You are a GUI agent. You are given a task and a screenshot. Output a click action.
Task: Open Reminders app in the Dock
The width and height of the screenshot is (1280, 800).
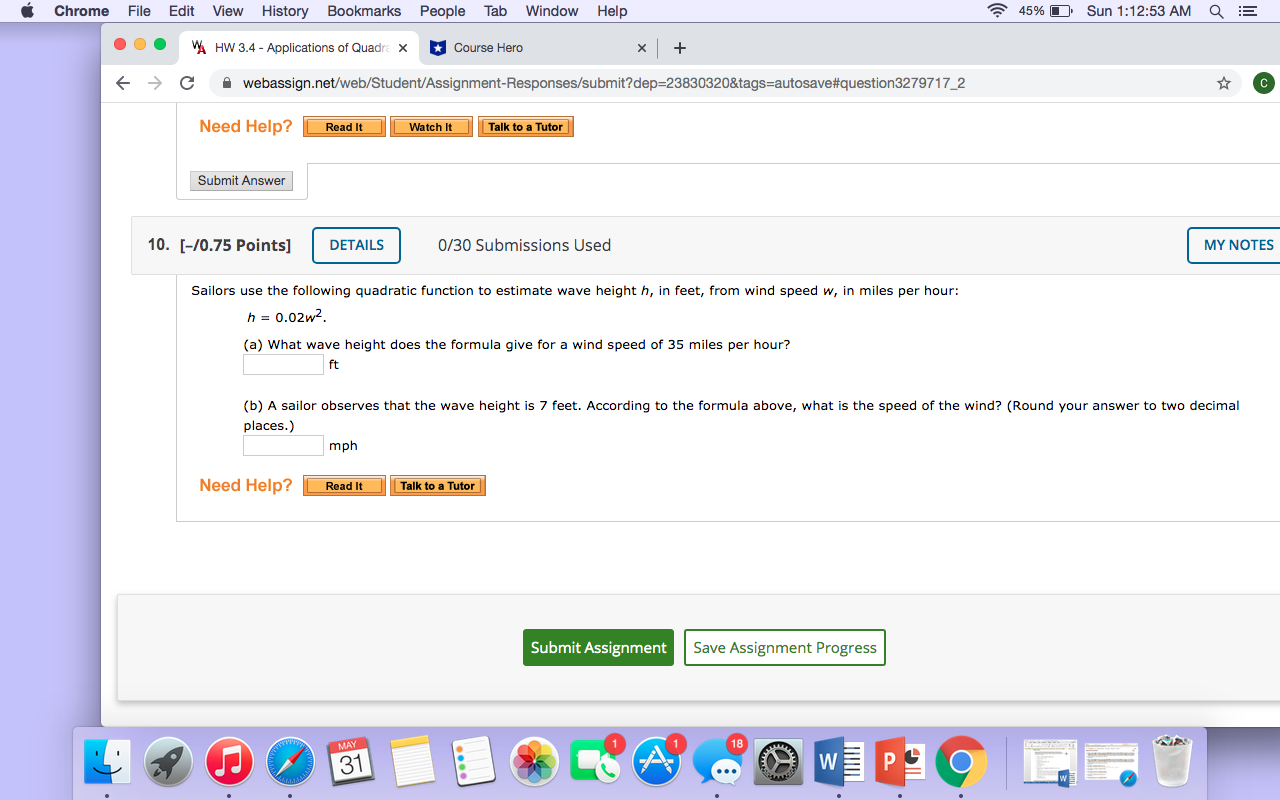click(x=473, y=763)
